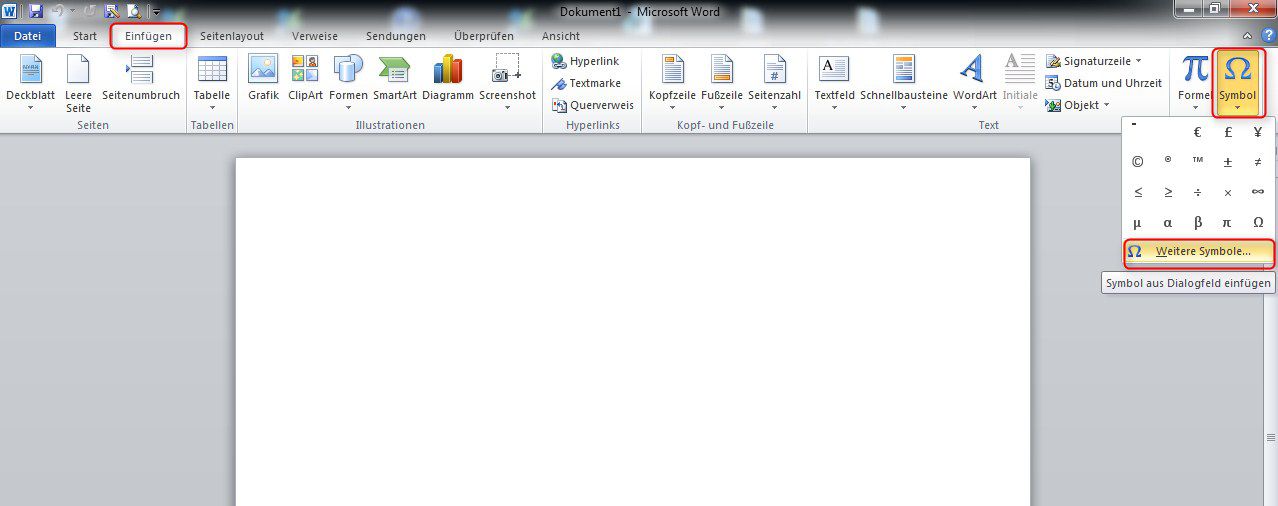Insert a Deckblatt cover page
This screenshot has width=1278, height=506.
(30, 82)
